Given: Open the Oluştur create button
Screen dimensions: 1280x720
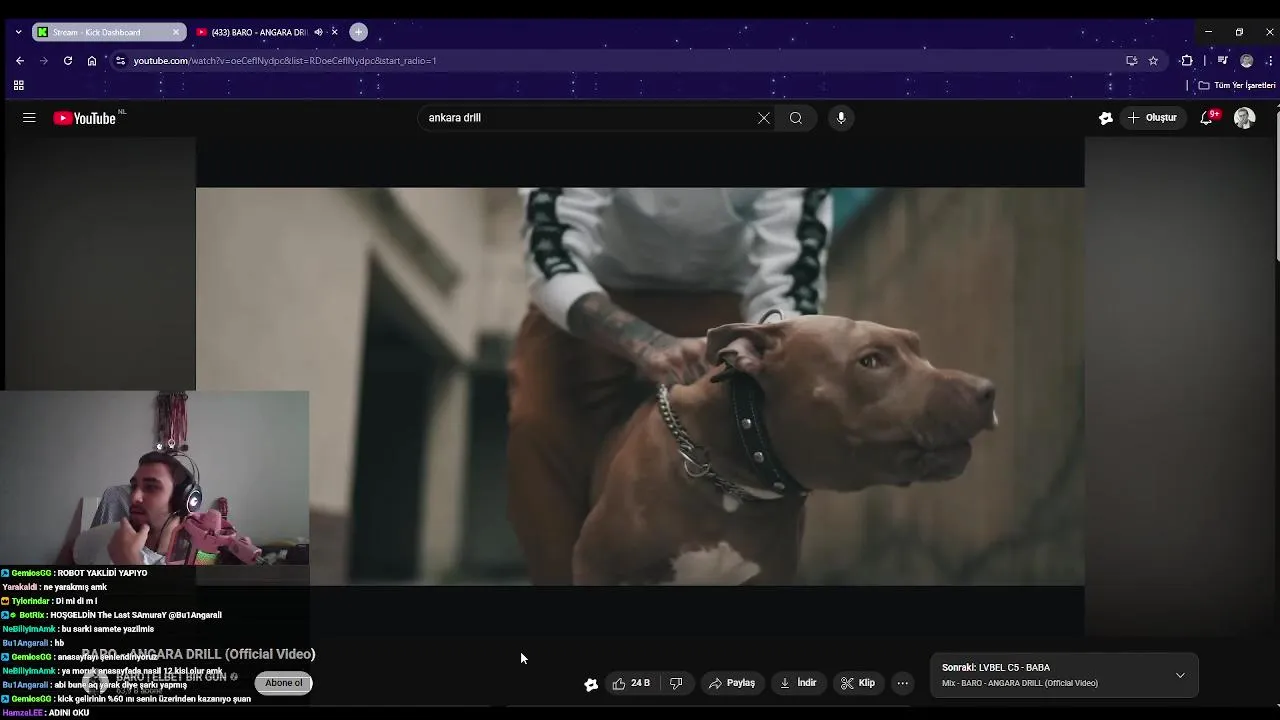Looking at the screenshot, I should tap(1152, 118).
